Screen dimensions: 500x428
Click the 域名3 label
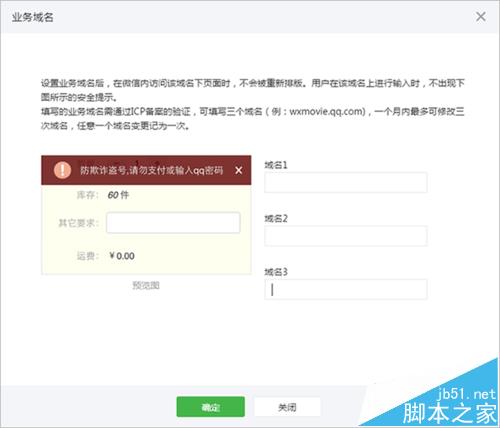(276, 272)
